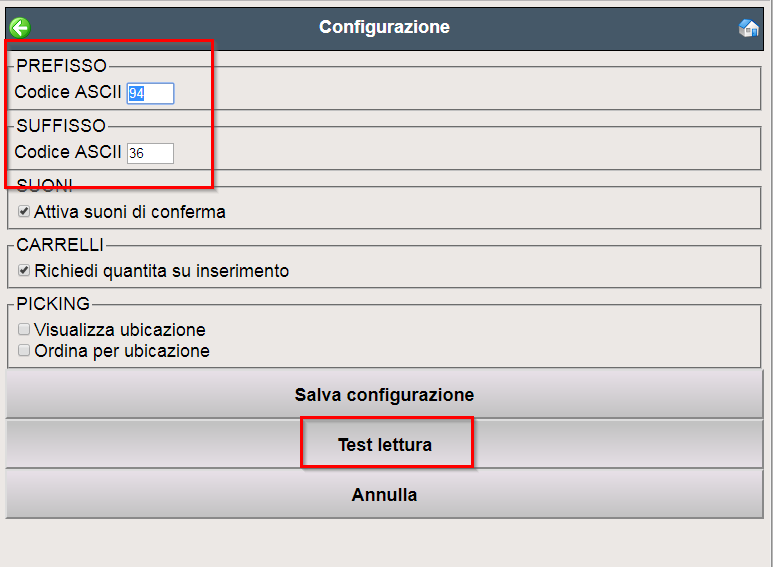Click the PREFISSO section legend
773x567 pixels.
[62, 66]
